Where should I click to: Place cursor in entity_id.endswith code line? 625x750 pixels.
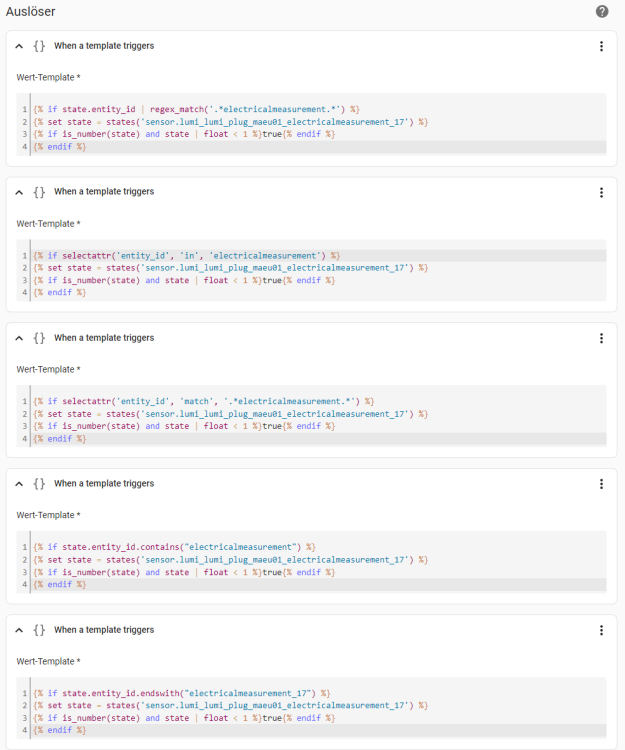182,693
